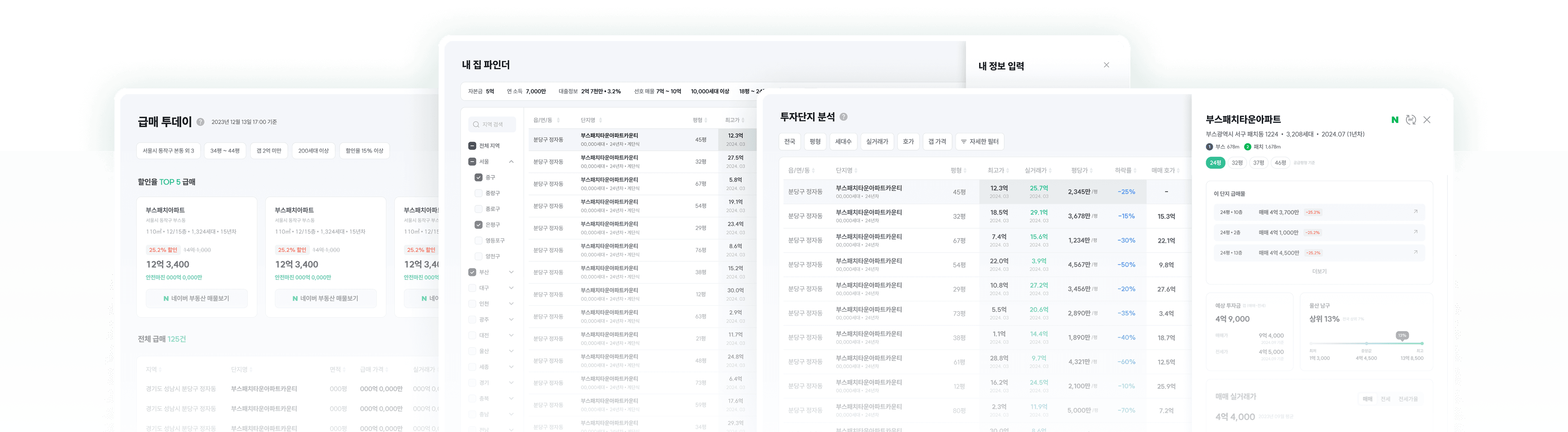Close the 내 정보 입력 panel
1568x432 pixels.
(1107, 65)
